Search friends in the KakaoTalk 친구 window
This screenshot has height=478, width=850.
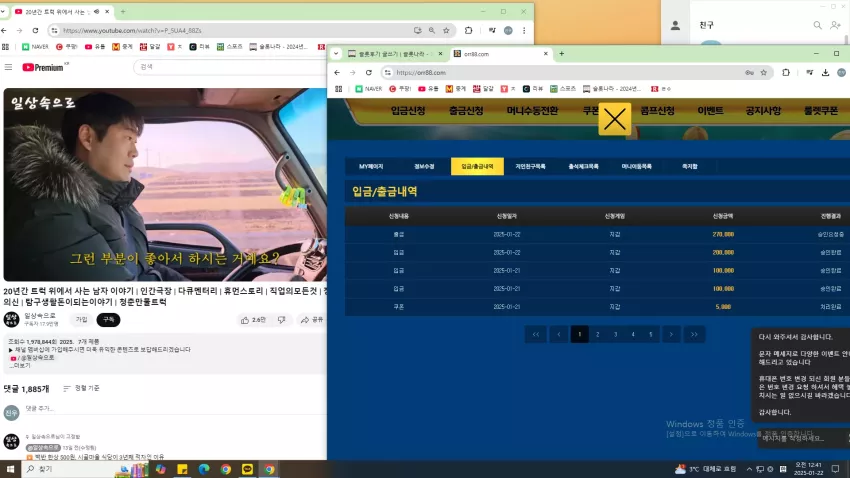pos(817,25)
